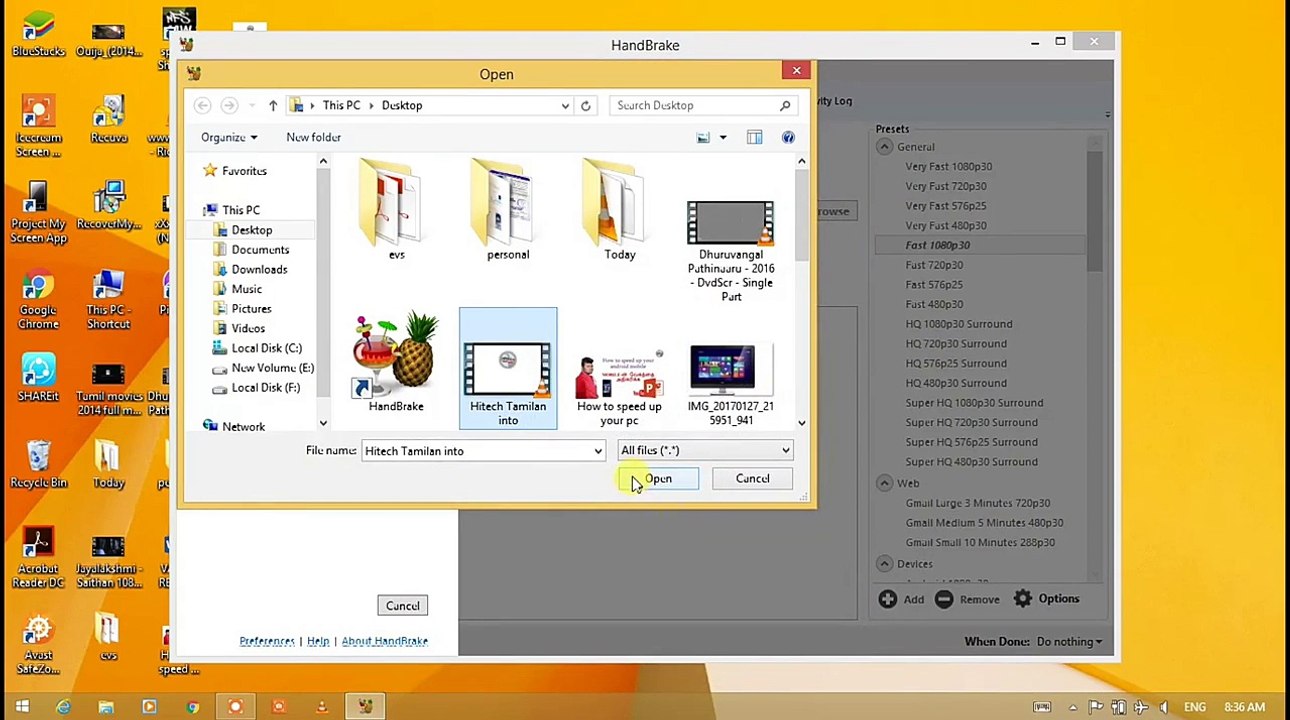Open New Volume (E:) in navigation tree
The width and height of the screenshot is (1290, 720).
(x=272, y=368)
